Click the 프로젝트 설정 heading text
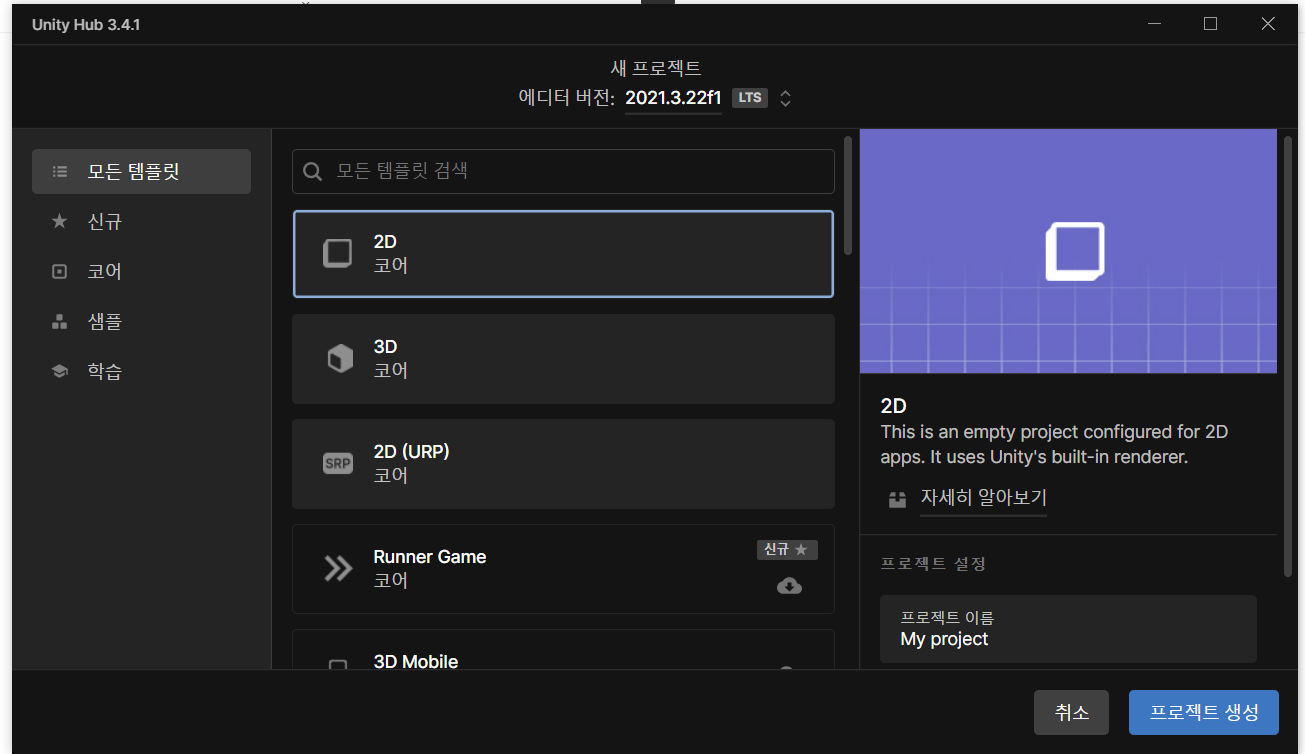 (x=933, y=564)
